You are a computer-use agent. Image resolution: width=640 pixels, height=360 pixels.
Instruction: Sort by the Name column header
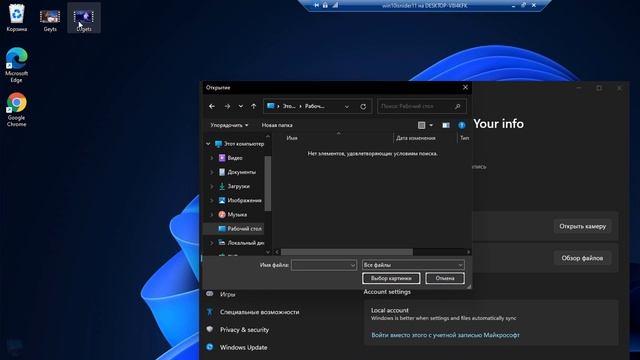pyautogui.click(x=292, y=138)
